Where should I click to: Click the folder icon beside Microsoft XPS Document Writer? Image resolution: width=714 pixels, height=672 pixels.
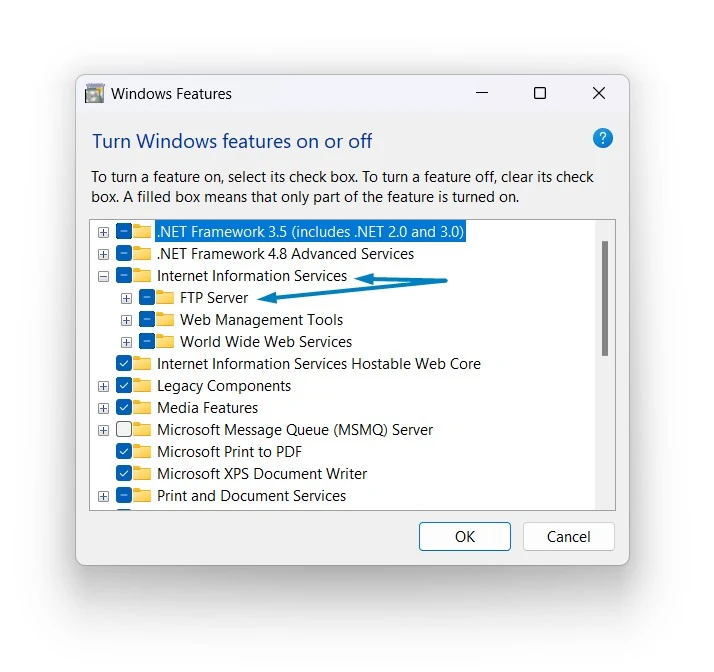(x=142, y=473)
